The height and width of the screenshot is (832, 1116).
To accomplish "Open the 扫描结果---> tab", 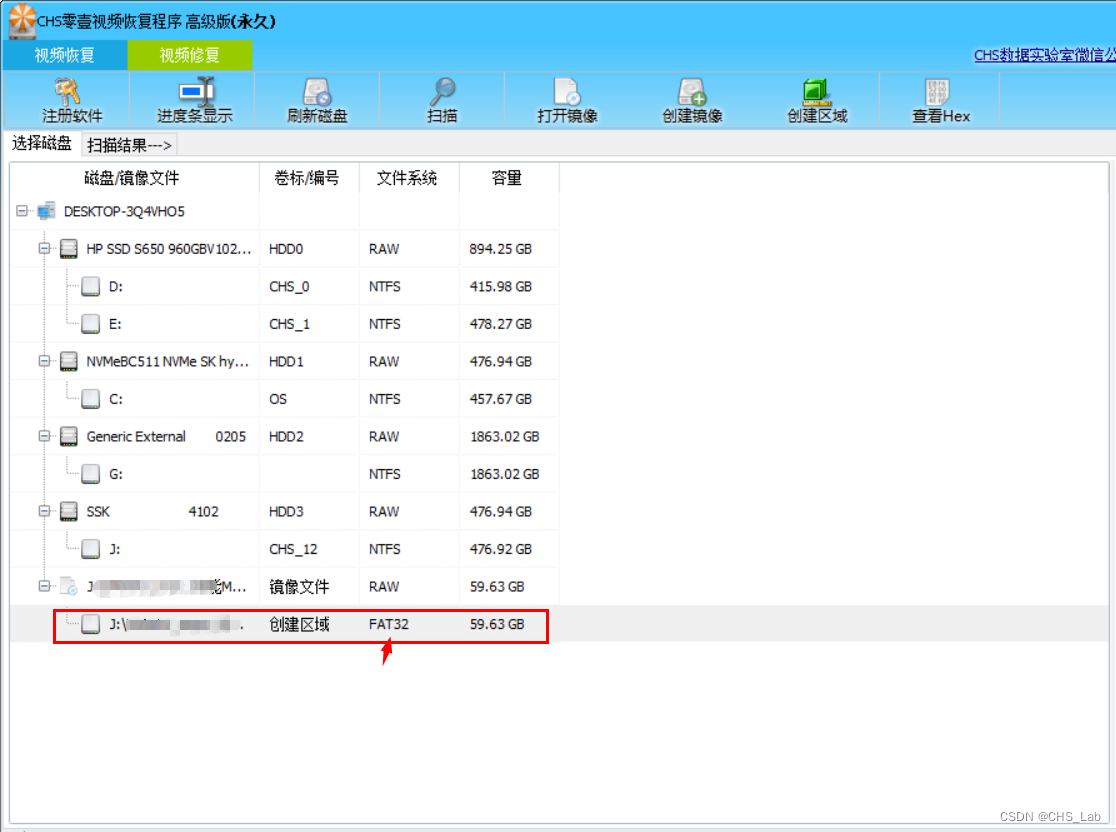I will tap(129, 145).
